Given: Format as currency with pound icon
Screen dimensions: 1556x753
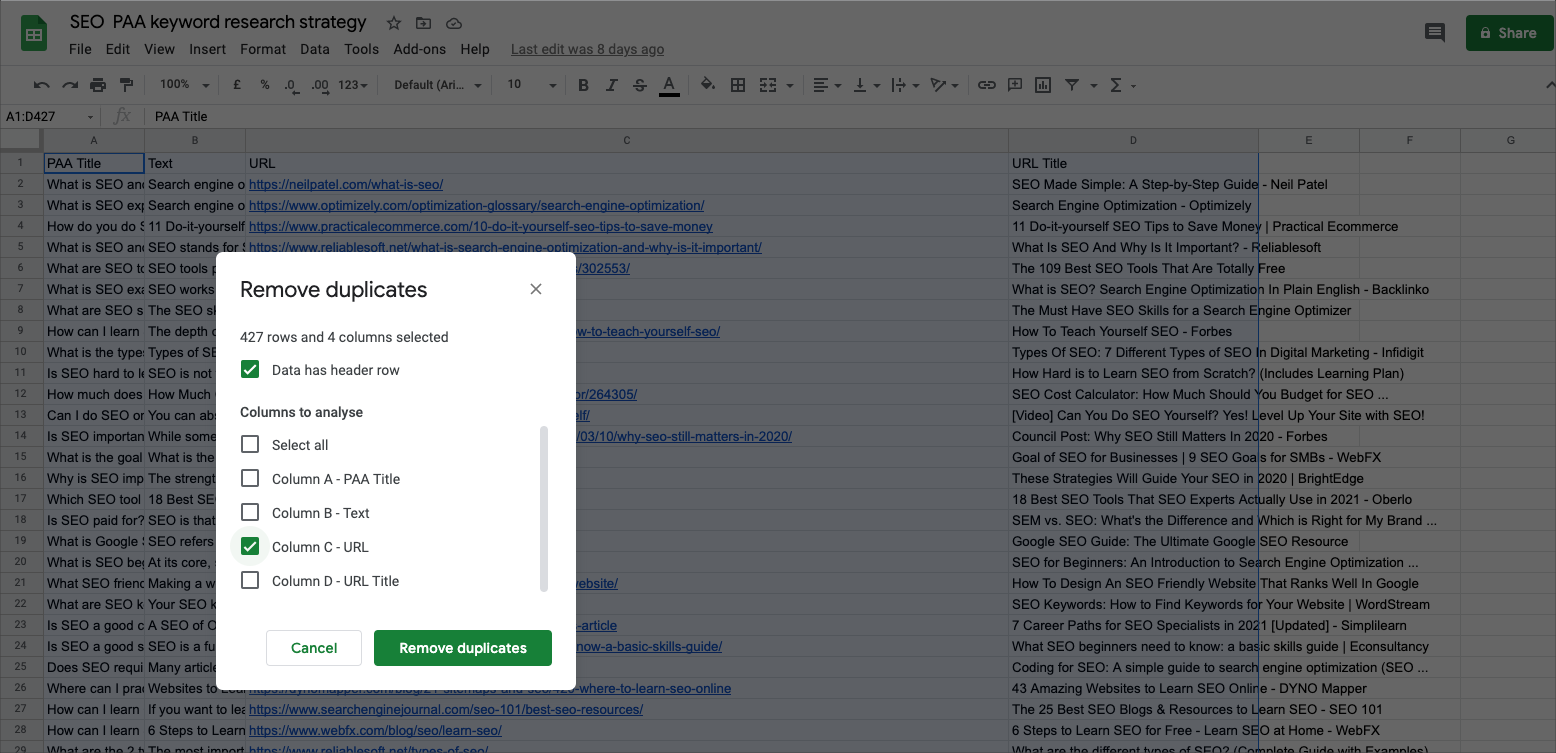Looking at the screenshot, I should pyautogui.click(x=237, y=85).
